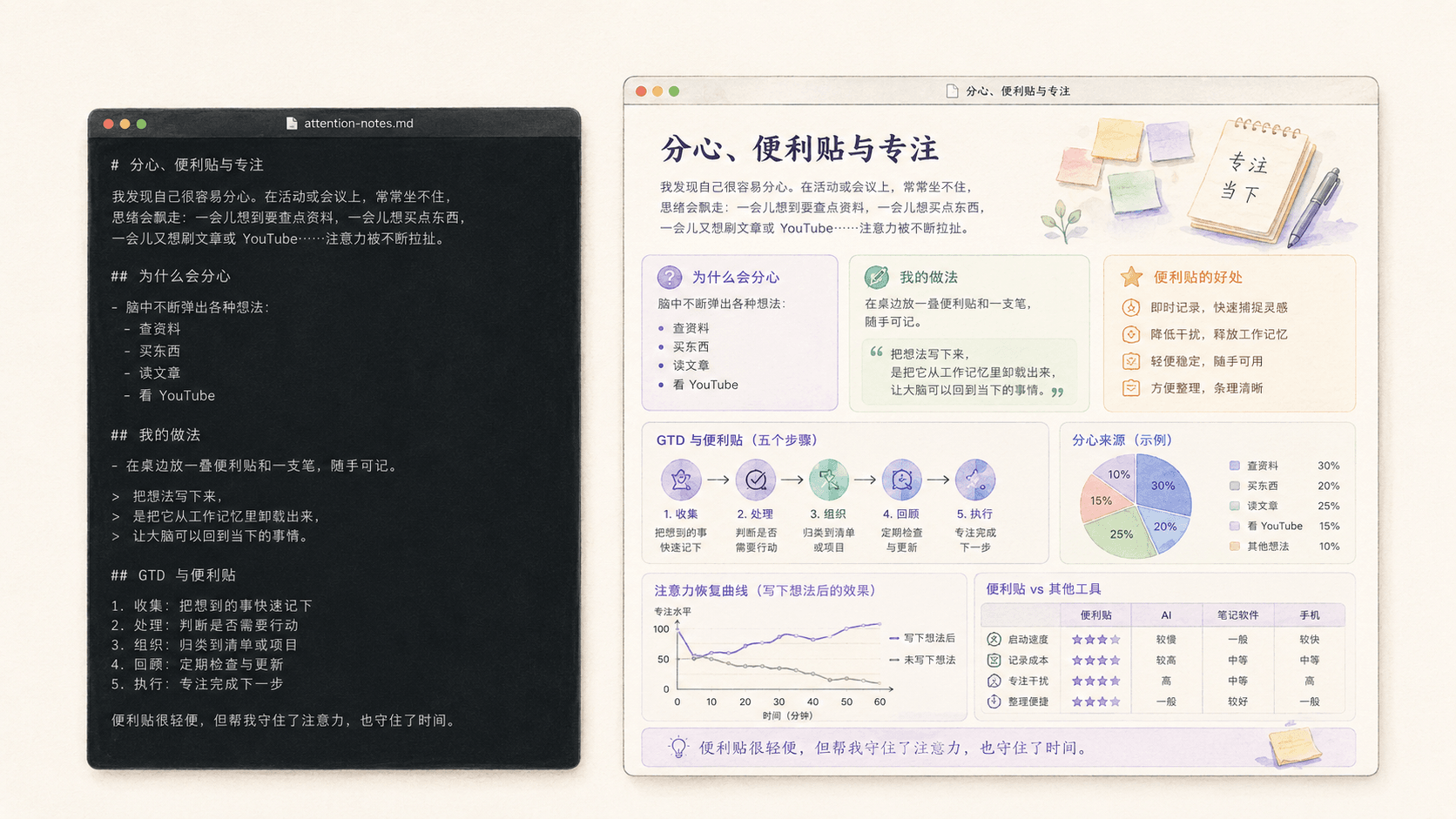Image resolution: width=1456 pixels, height=819 pixels.
Task: Click the icon next to 降低干扰，释放工作记忆
Action: click(1130, 334)
